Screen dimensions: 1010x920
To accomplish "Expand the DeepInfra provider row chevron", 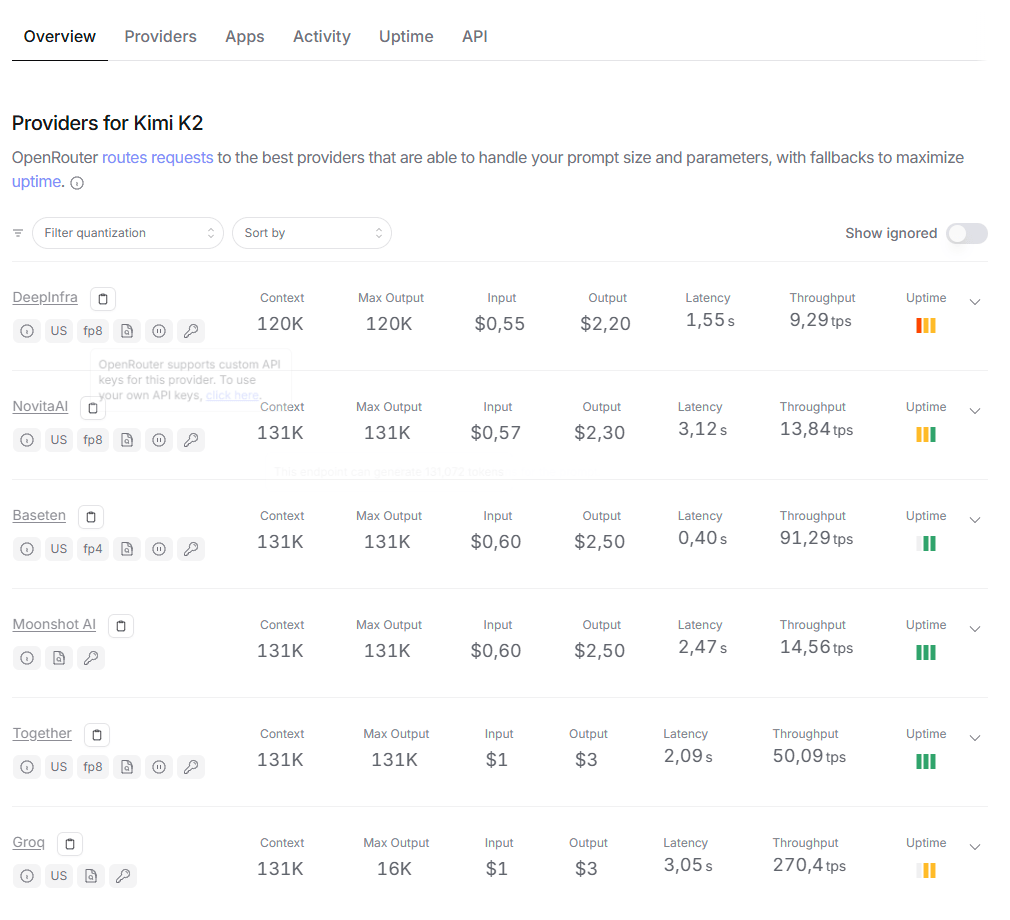I will coord(975,302).
